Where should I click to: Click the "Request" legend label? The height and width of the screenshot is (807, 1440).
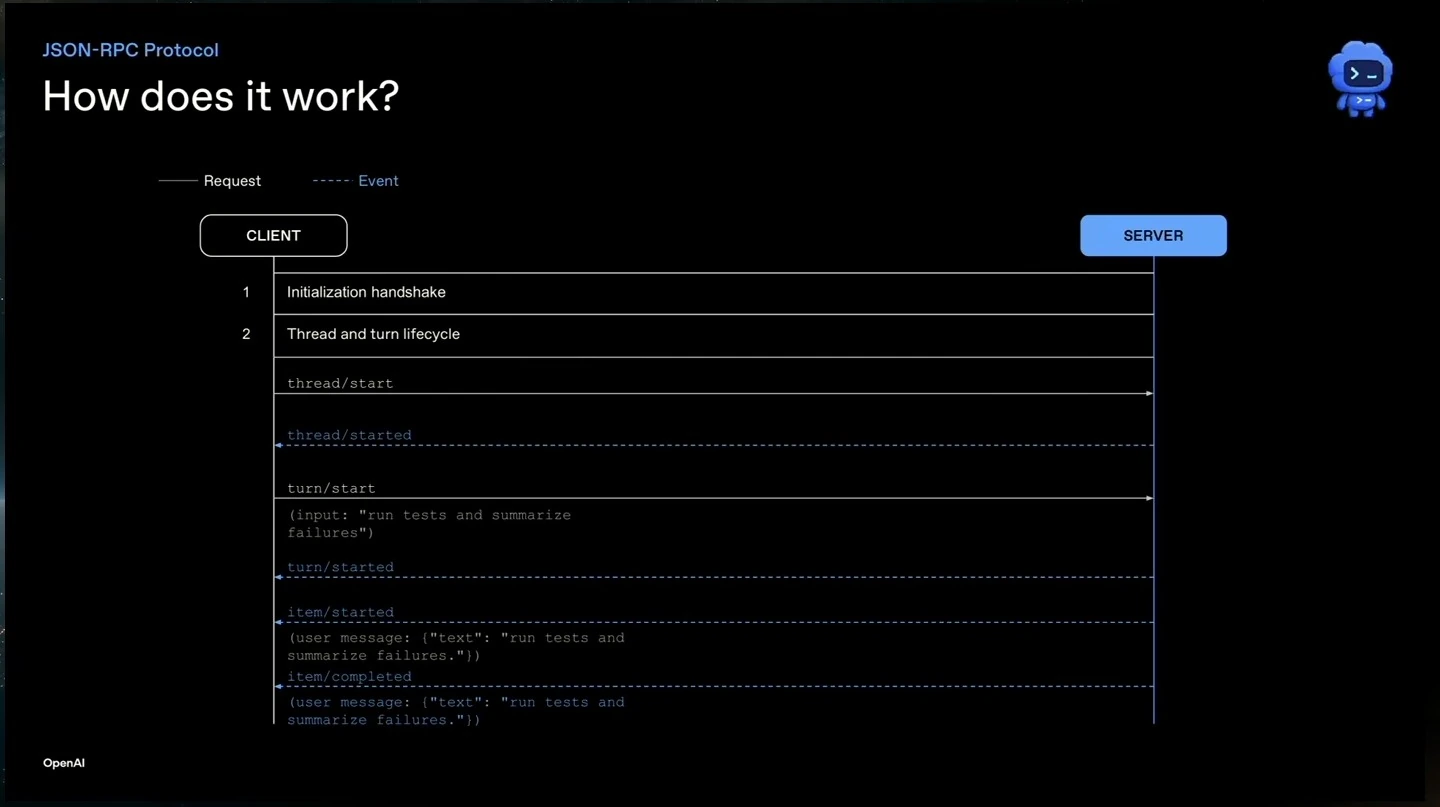tap(232, 181)
